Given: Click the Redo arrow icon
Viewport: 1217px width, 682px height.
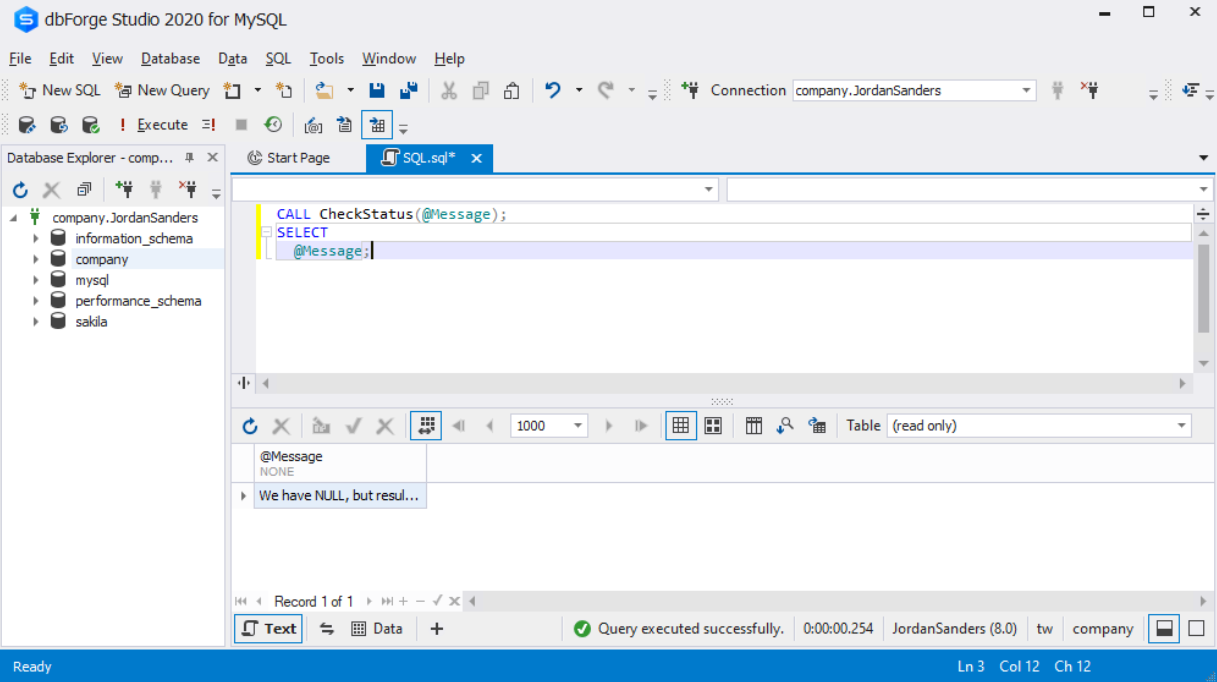Looking at the screenshot, I should [606, 91].
